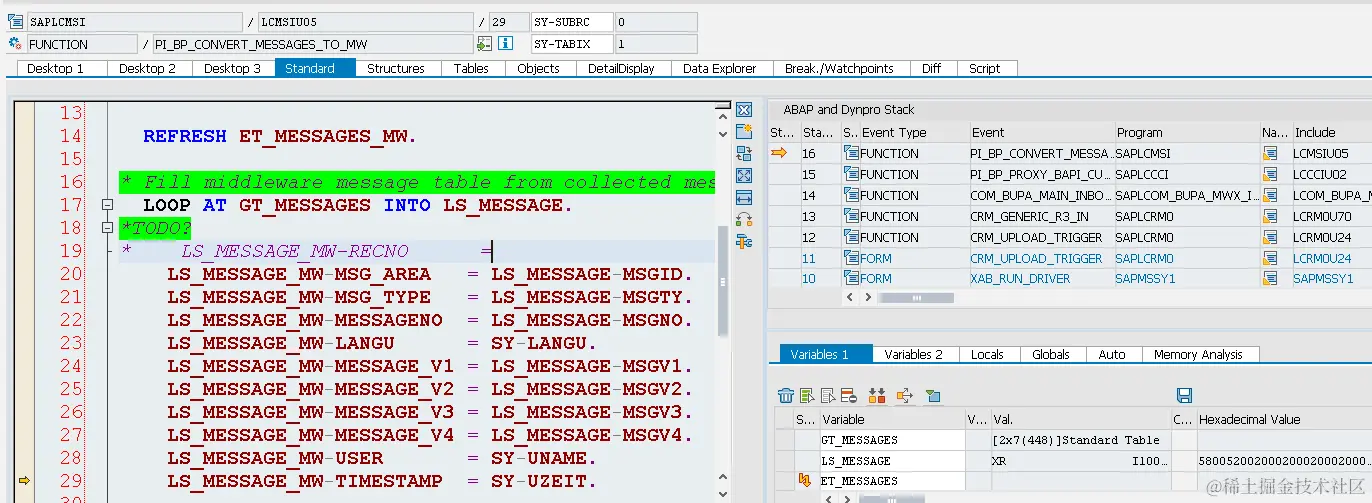The image size is (1372, 503).
Task: Click the sheet icon with red minus
Action: (849, 396)
